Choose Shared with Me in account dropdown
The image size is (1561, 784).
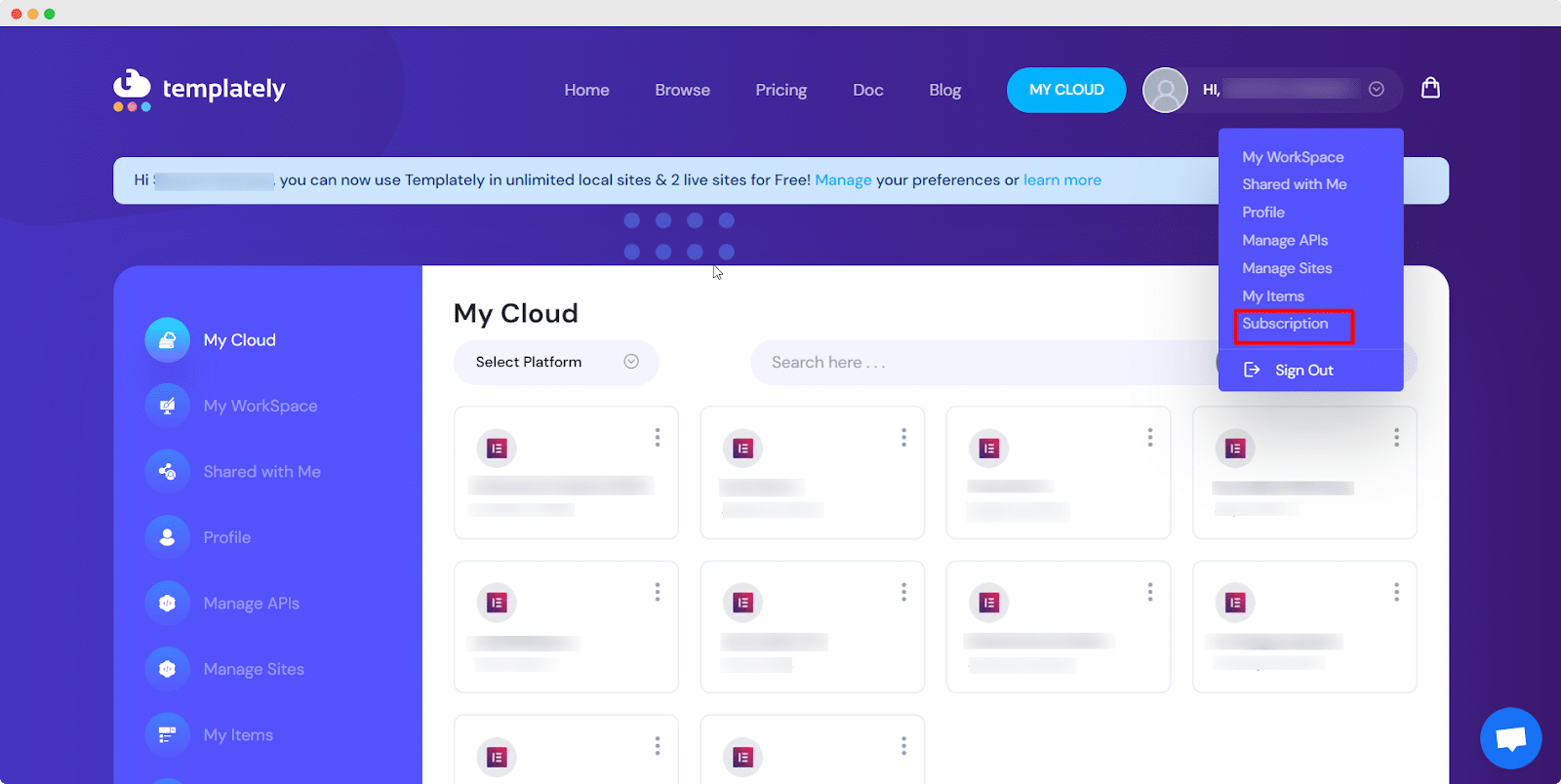[x=1295, y=184]
